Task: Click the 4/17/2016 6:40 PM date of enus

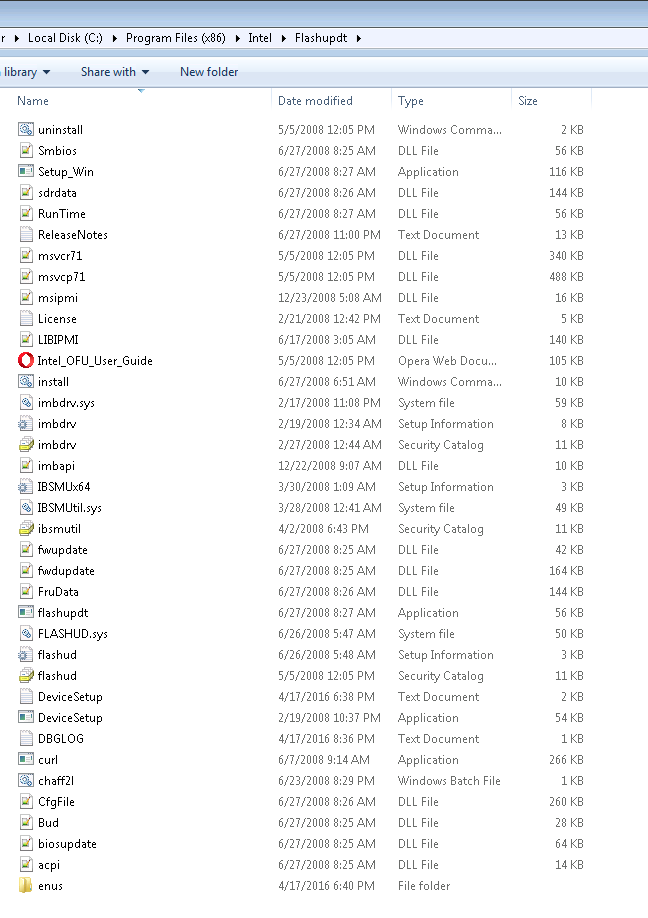Action: 326,886
